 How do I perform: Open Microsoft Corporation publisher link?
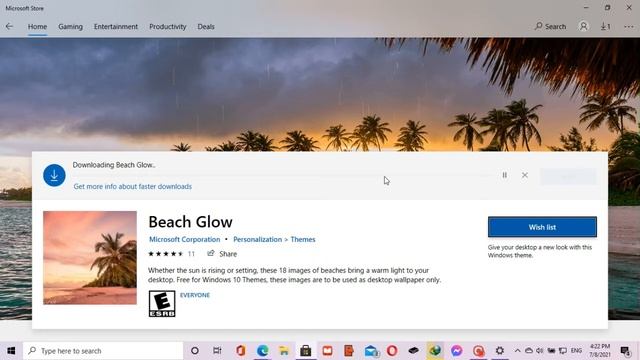pyautogui.click(x=184, y=240)
